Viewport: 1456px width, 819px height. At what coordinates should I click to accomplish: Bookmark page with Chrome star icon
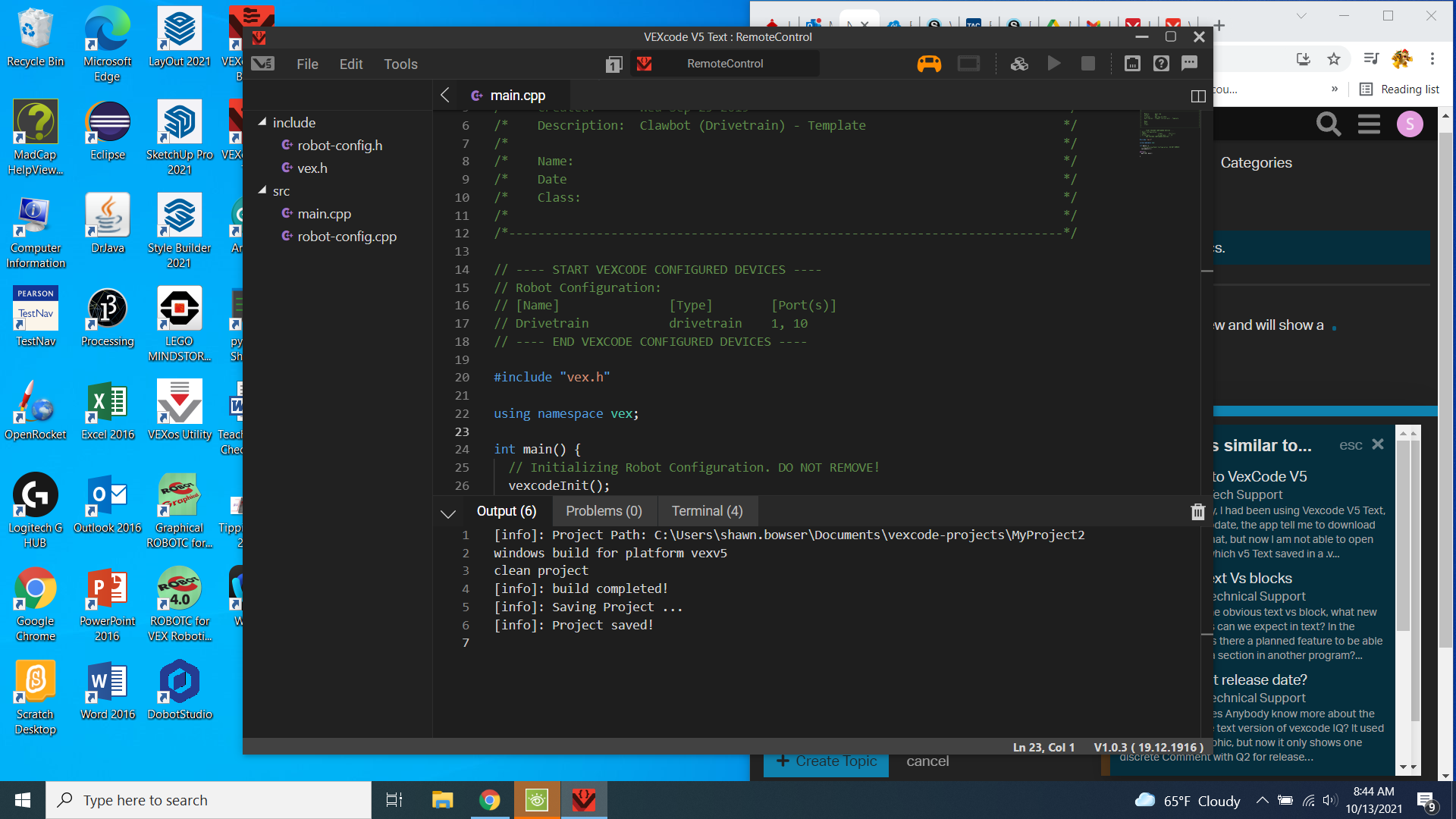(x=1334, y=59)
